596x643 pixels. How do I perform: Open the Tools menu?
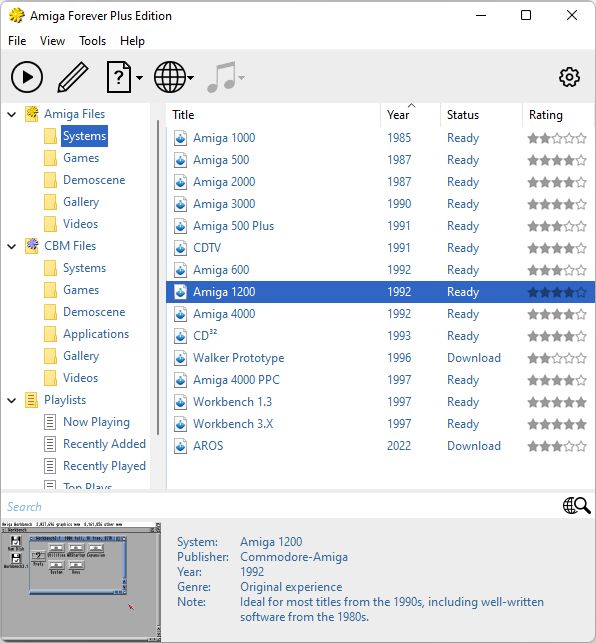(92, 41)
